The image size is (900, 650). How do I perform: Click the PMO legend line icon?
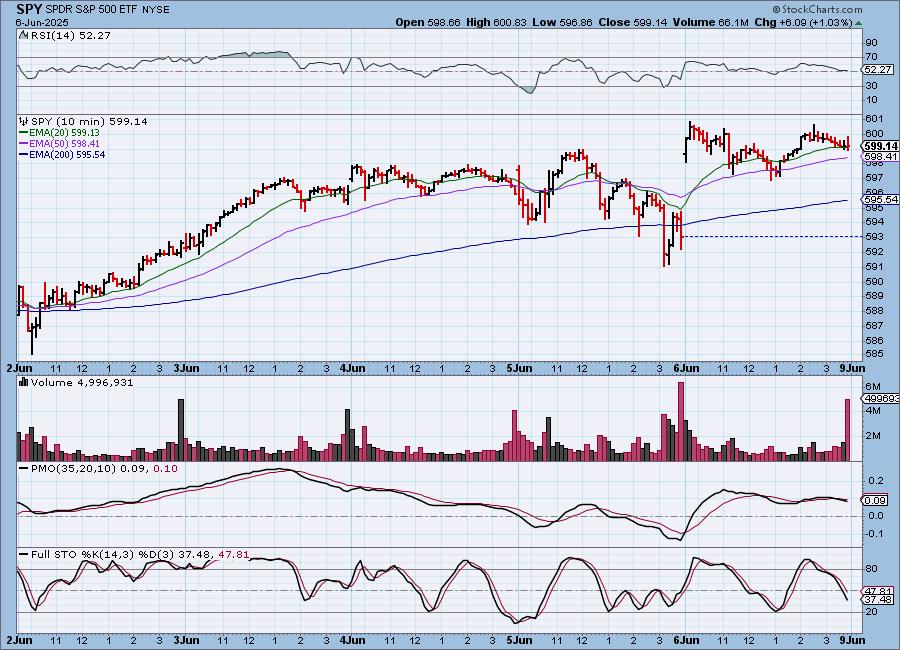coord(24,469)
